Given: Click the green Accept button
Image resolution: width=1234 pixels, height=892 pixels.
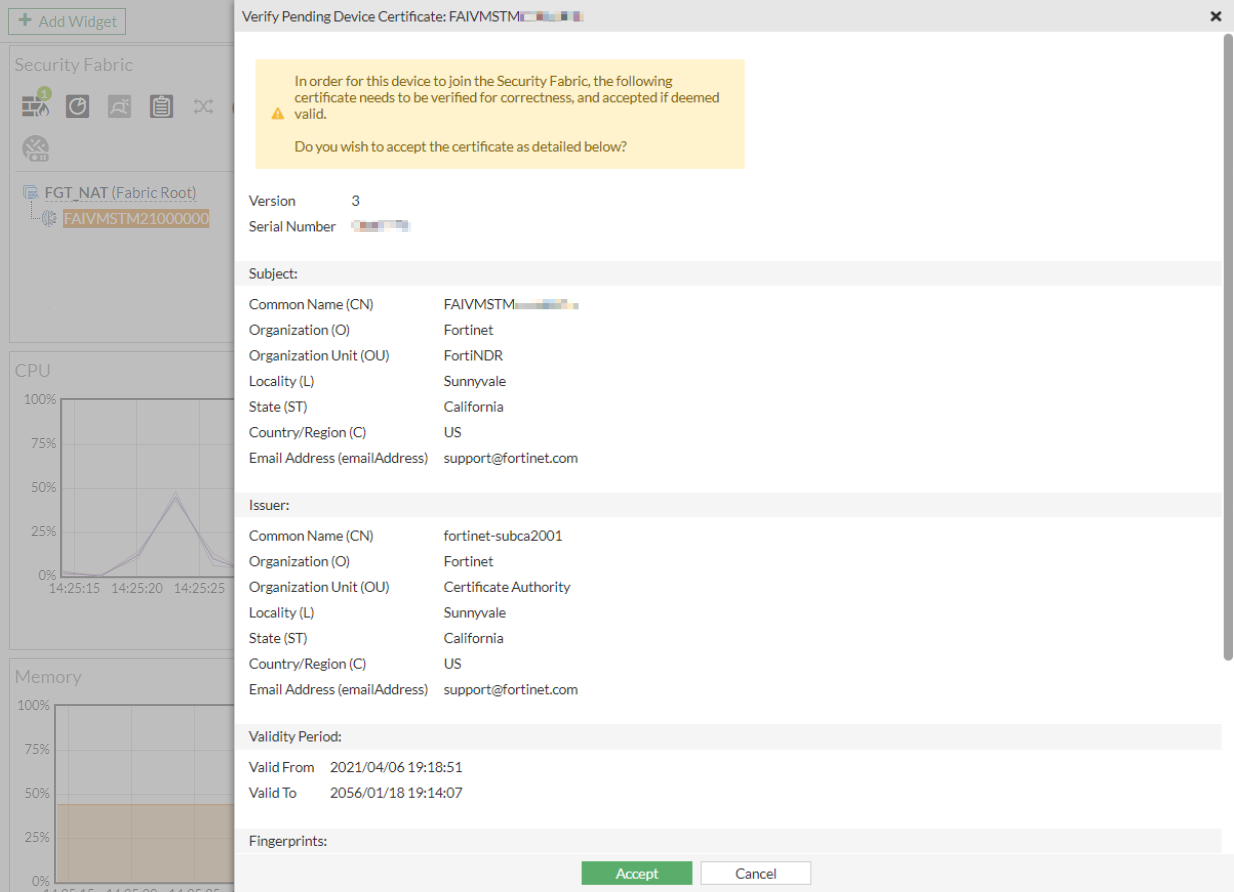Looking at the screenshot, I should coord(637,873).
